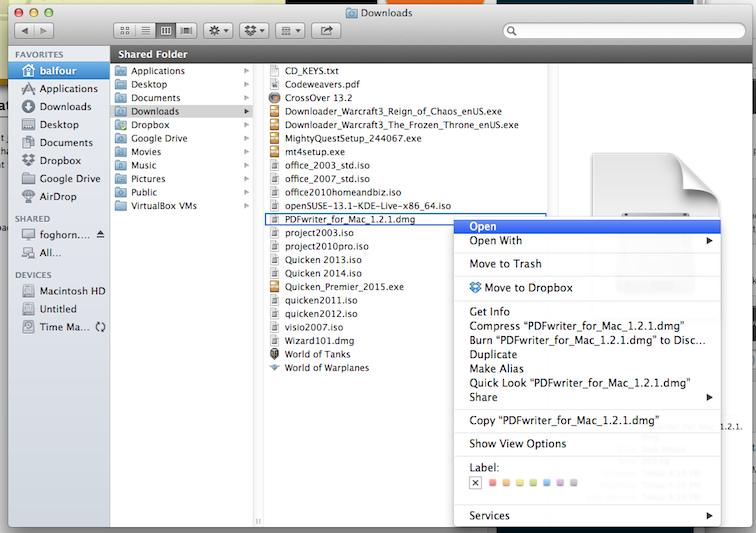Expand the Services submenu
Viewport: 756px width, 533px height.
click(587, 516)
